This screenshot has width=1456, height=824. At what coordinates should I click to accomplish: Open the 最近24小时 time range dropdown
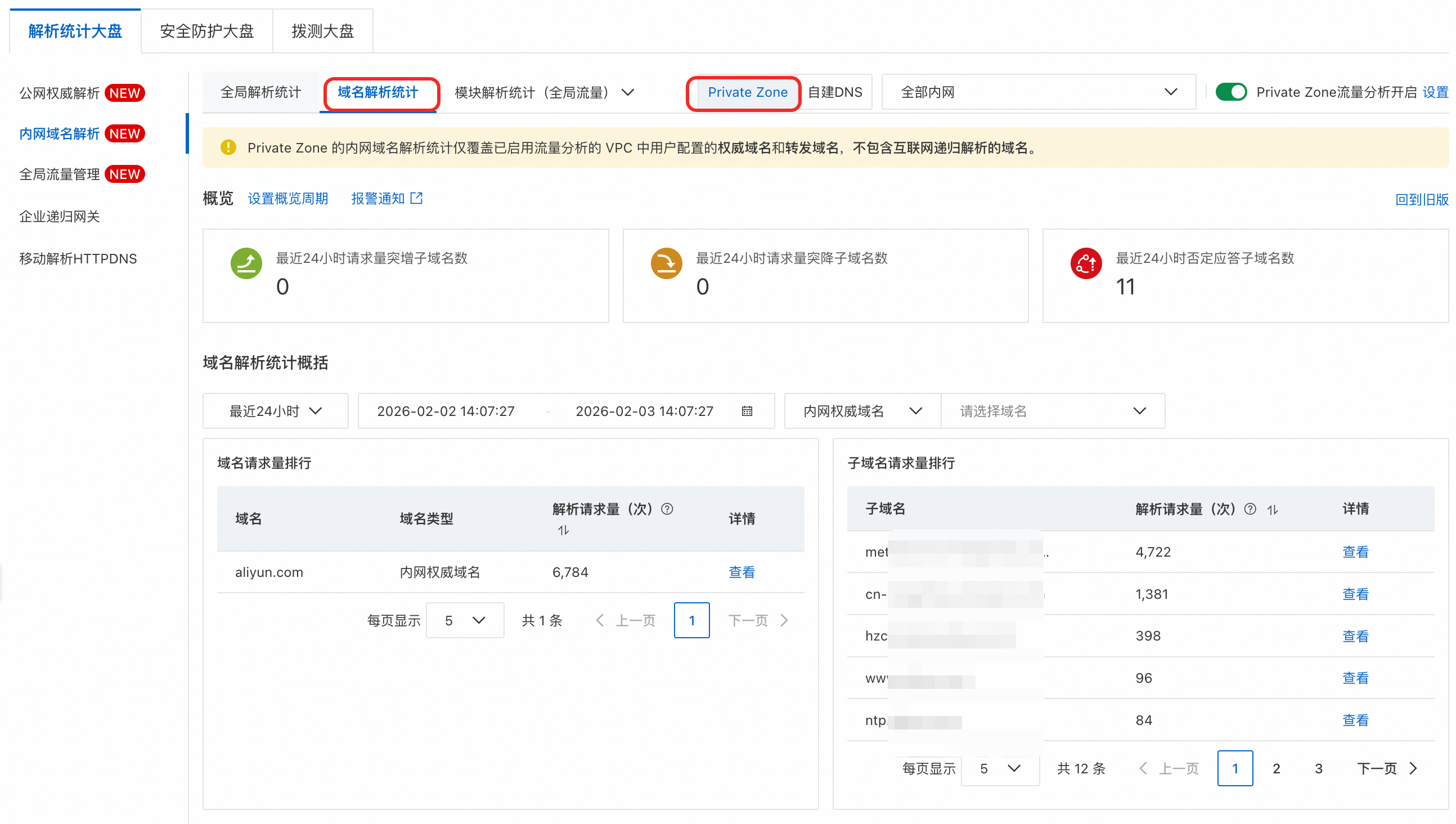276,411
